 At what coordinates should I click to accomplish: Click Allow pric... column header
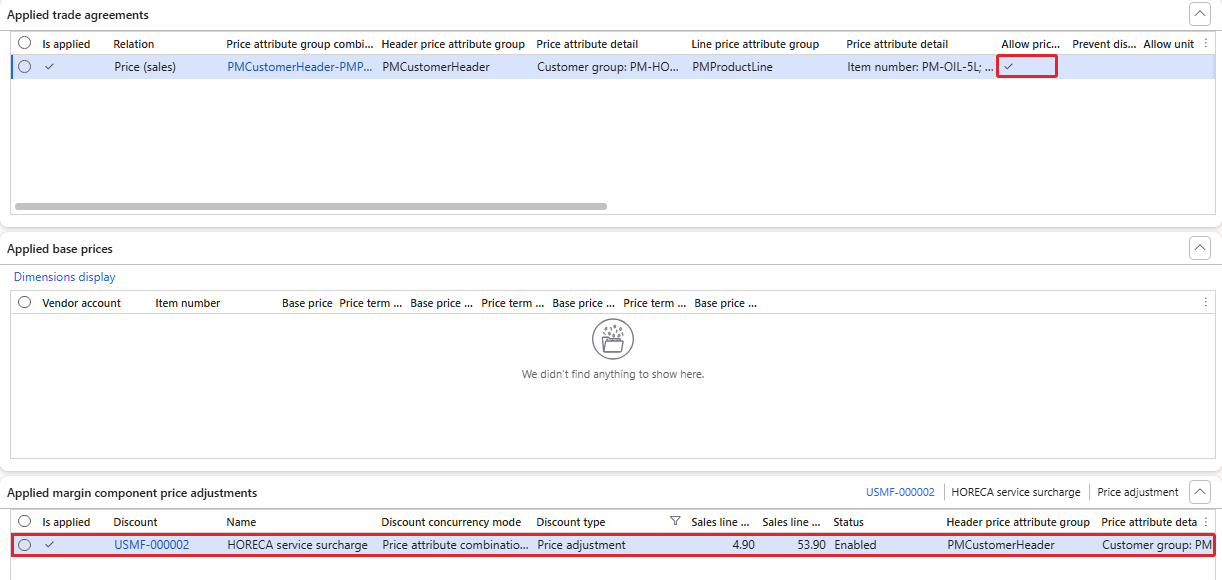[x=1030, y=44]
